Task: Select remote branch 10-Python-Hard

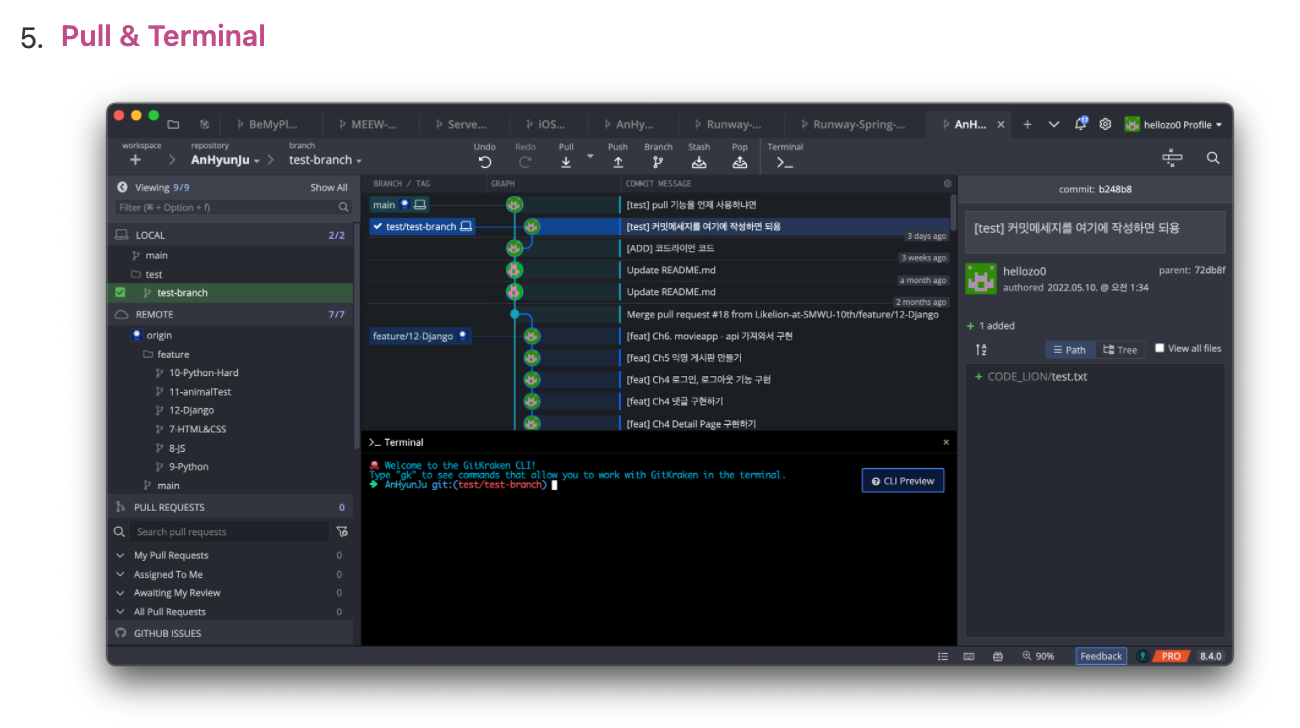Action: coord(204,373)
